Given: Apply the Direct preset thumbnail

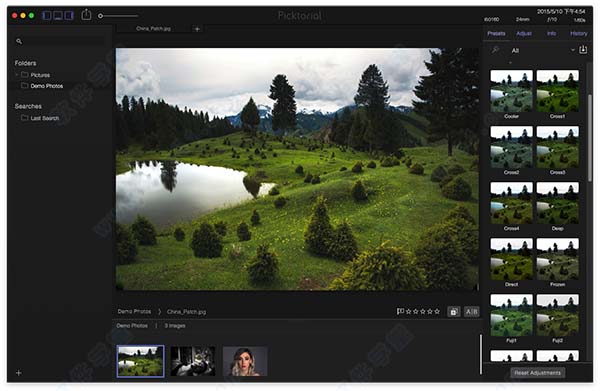Looking at the screenshot, I should pyautogui.click(x=511, y=259).
